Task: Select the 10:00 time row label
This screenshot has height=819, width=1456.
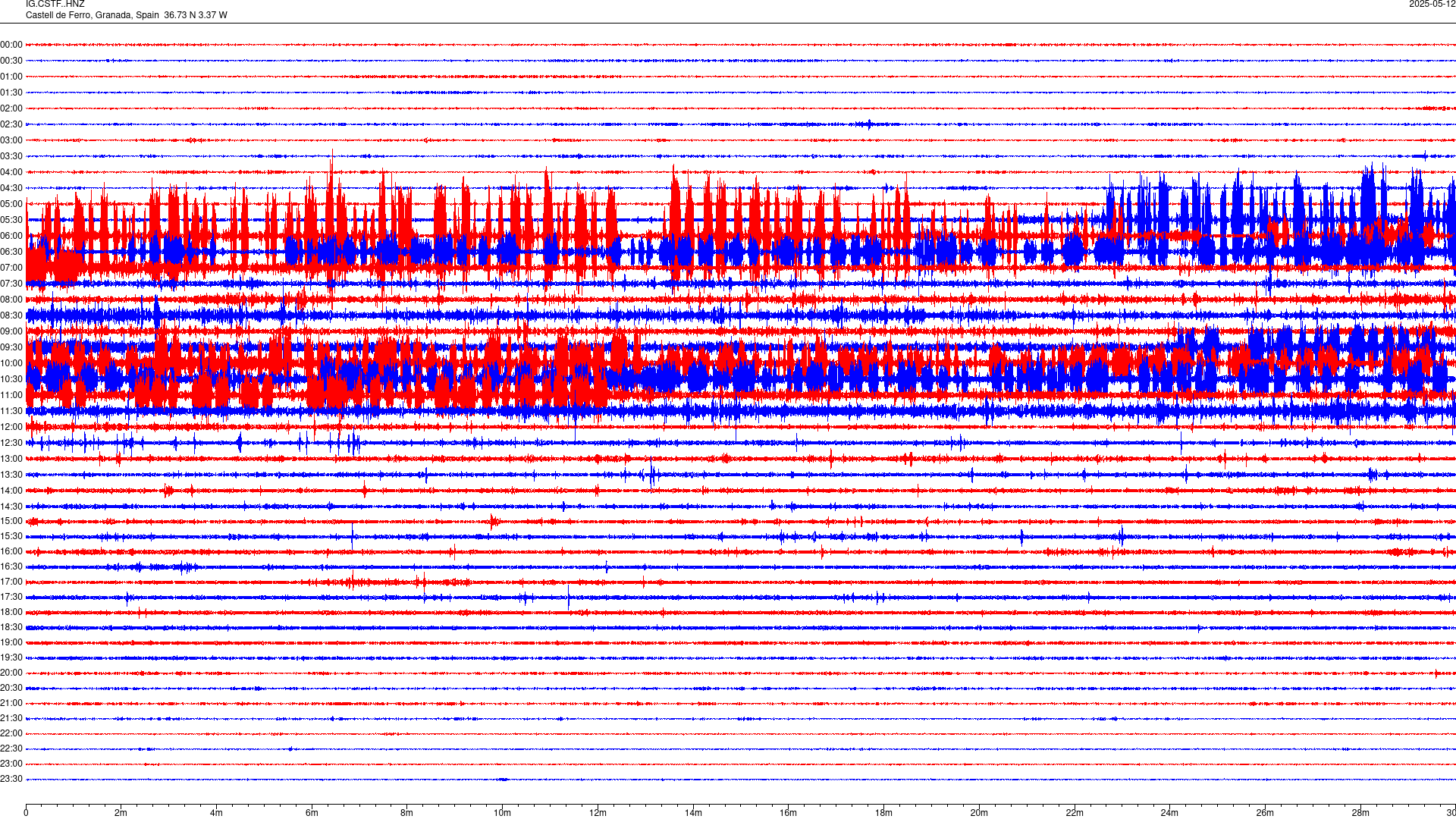Action: point(11,363)
